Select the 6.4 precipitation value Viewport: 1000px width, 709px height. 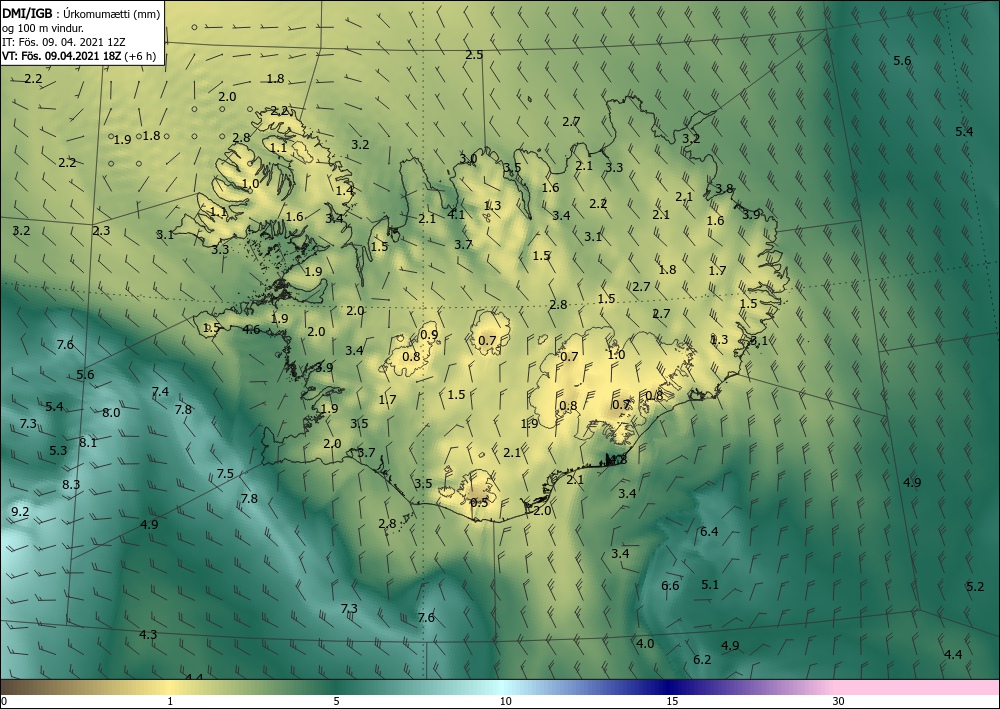709,531
